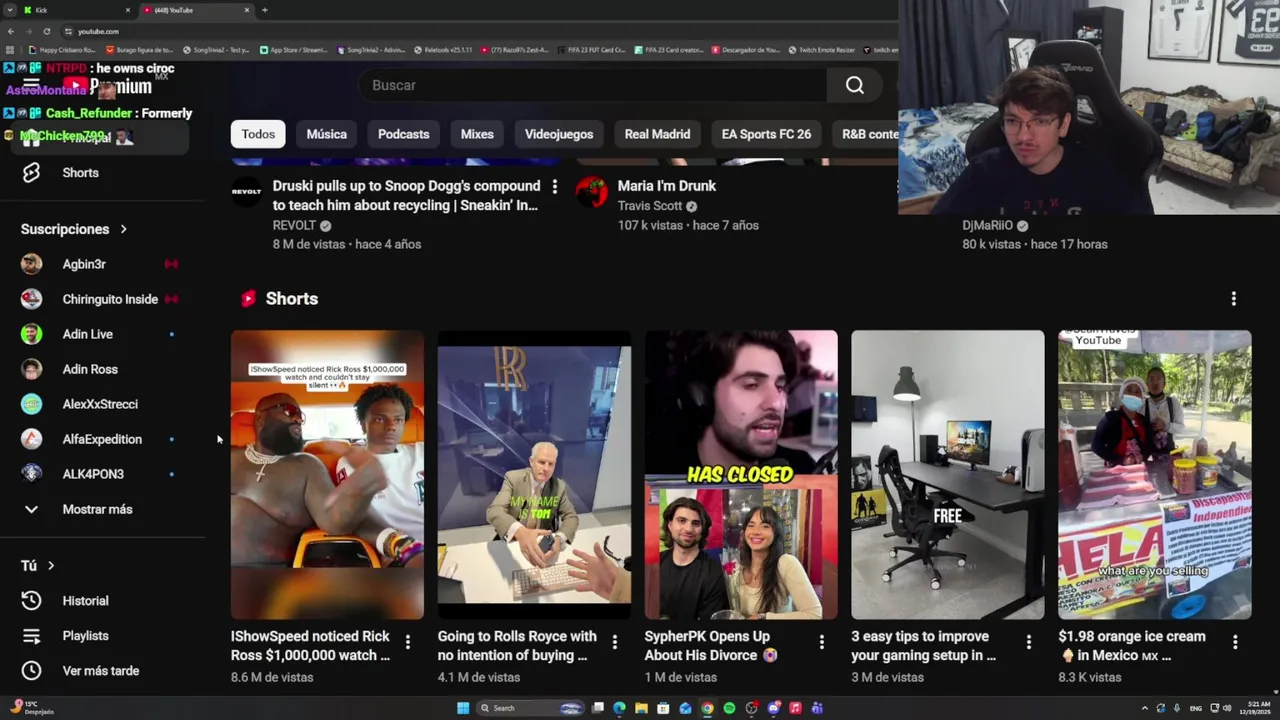Viewport: 1280px width, 720px height.
Task: Click the ENG language indicator
Action: tap(1195, 708)
